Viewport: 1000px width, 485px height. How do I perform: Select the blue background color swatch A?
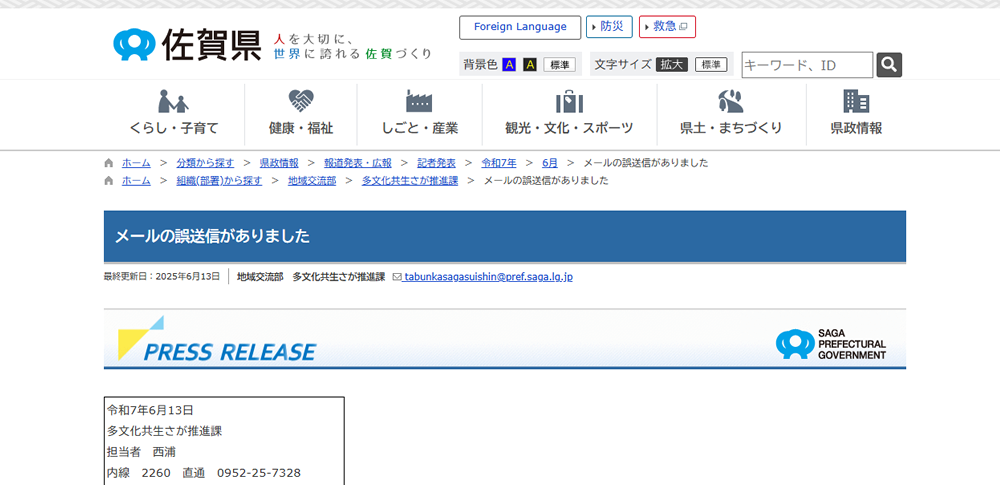pyautogui.click(x=509, y=64)
